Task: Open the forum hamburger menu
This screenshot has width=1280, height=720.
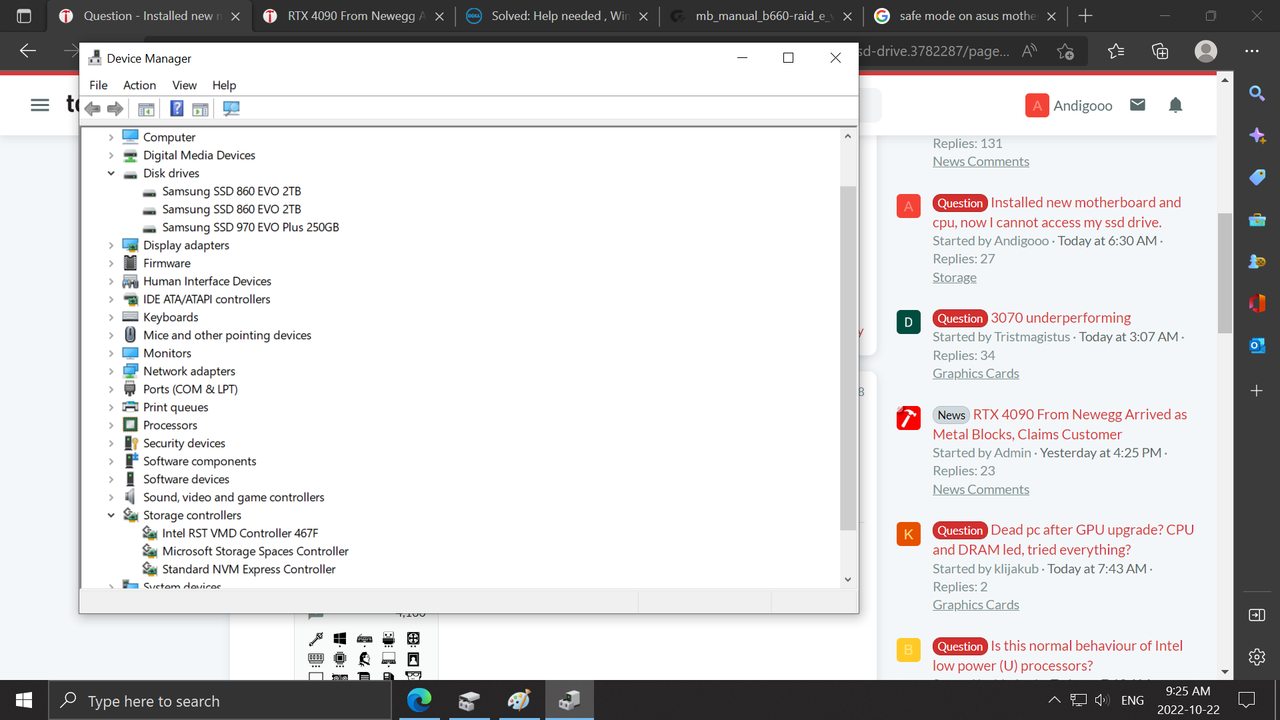Action: tap(40, 105)
